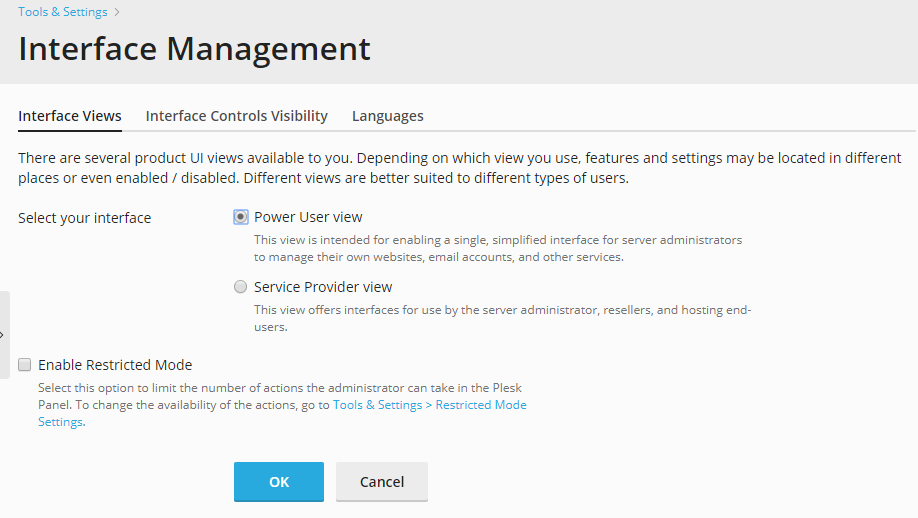
Task: Discard changes with the Cancel button
Action: [x=382, y=482]
